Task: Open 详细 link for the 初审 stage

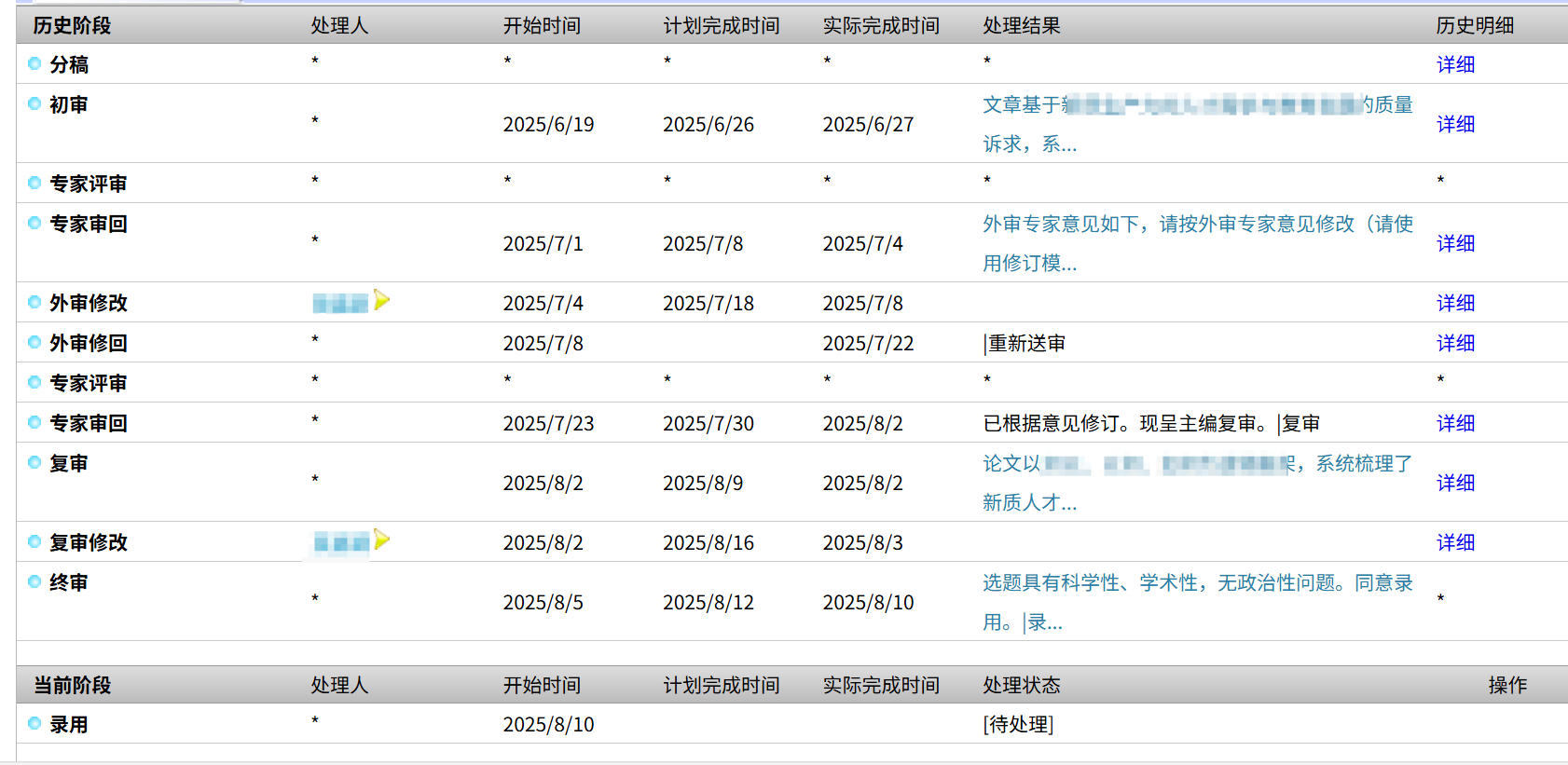Action: (x=1455, y=124)
